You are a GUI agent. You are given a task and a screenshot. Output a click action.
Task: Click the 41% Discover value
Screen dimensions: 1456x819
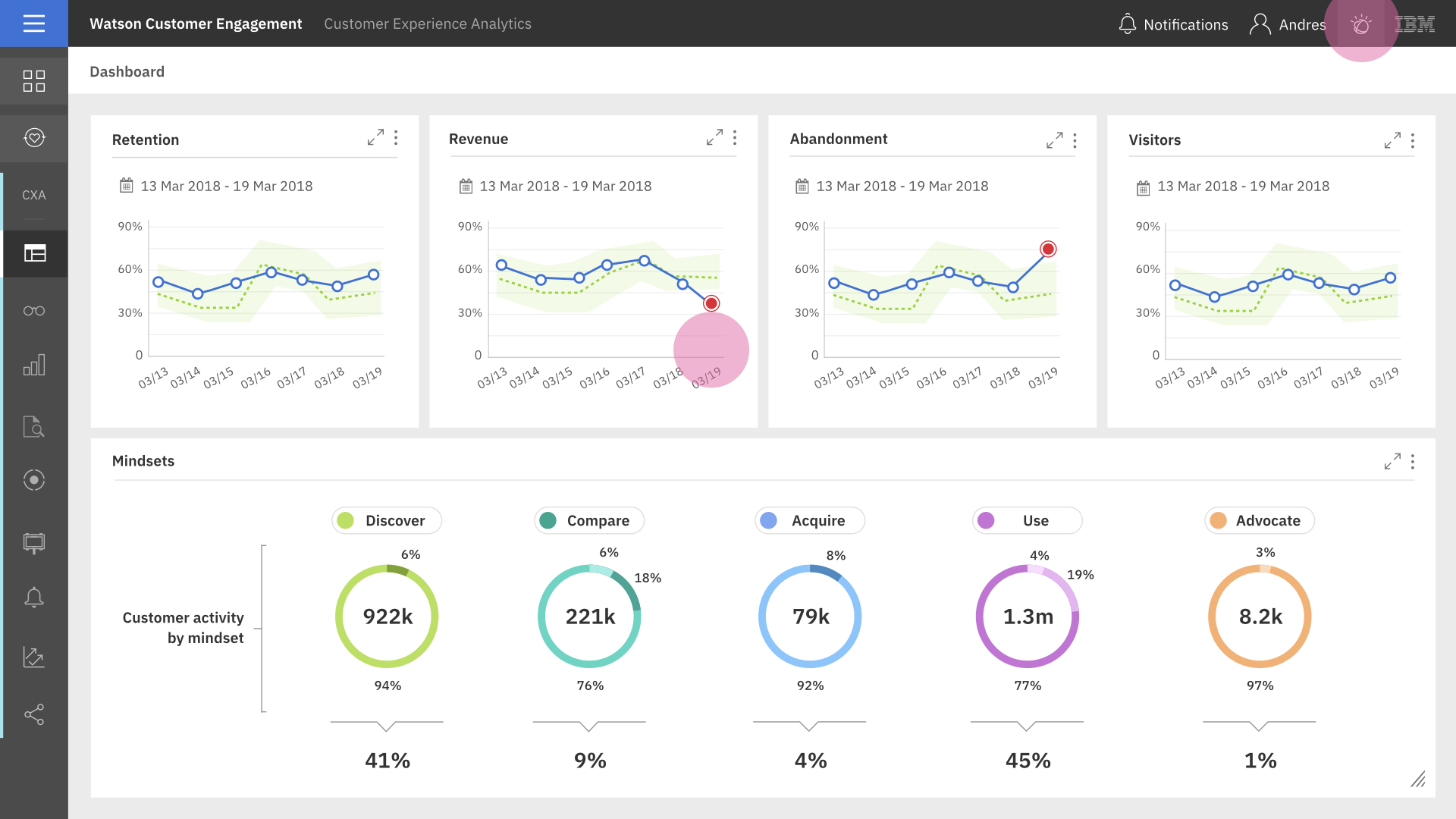[388, 761]
